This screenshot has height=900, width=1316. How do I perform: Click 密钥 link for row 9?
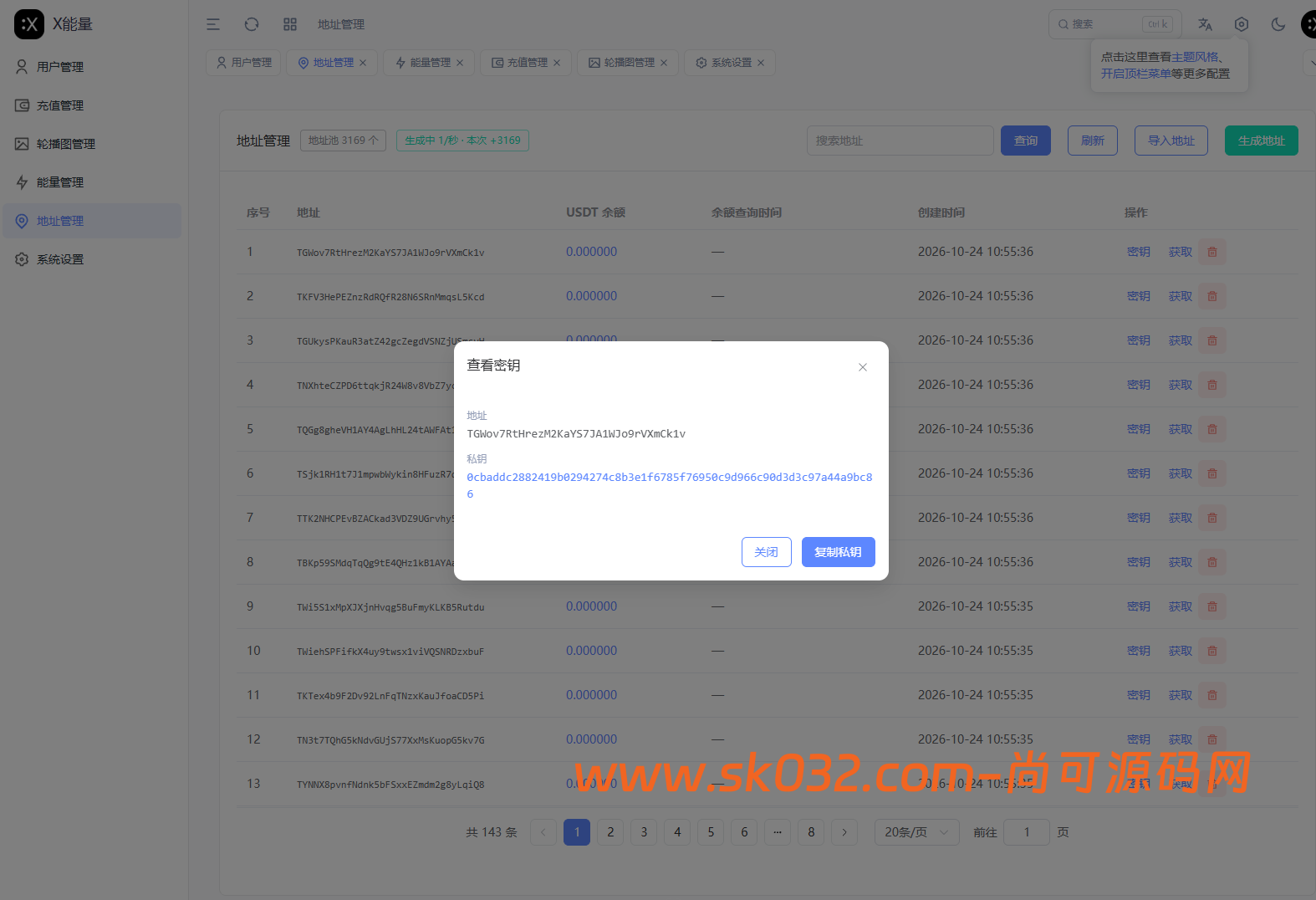pos(1139,606)
